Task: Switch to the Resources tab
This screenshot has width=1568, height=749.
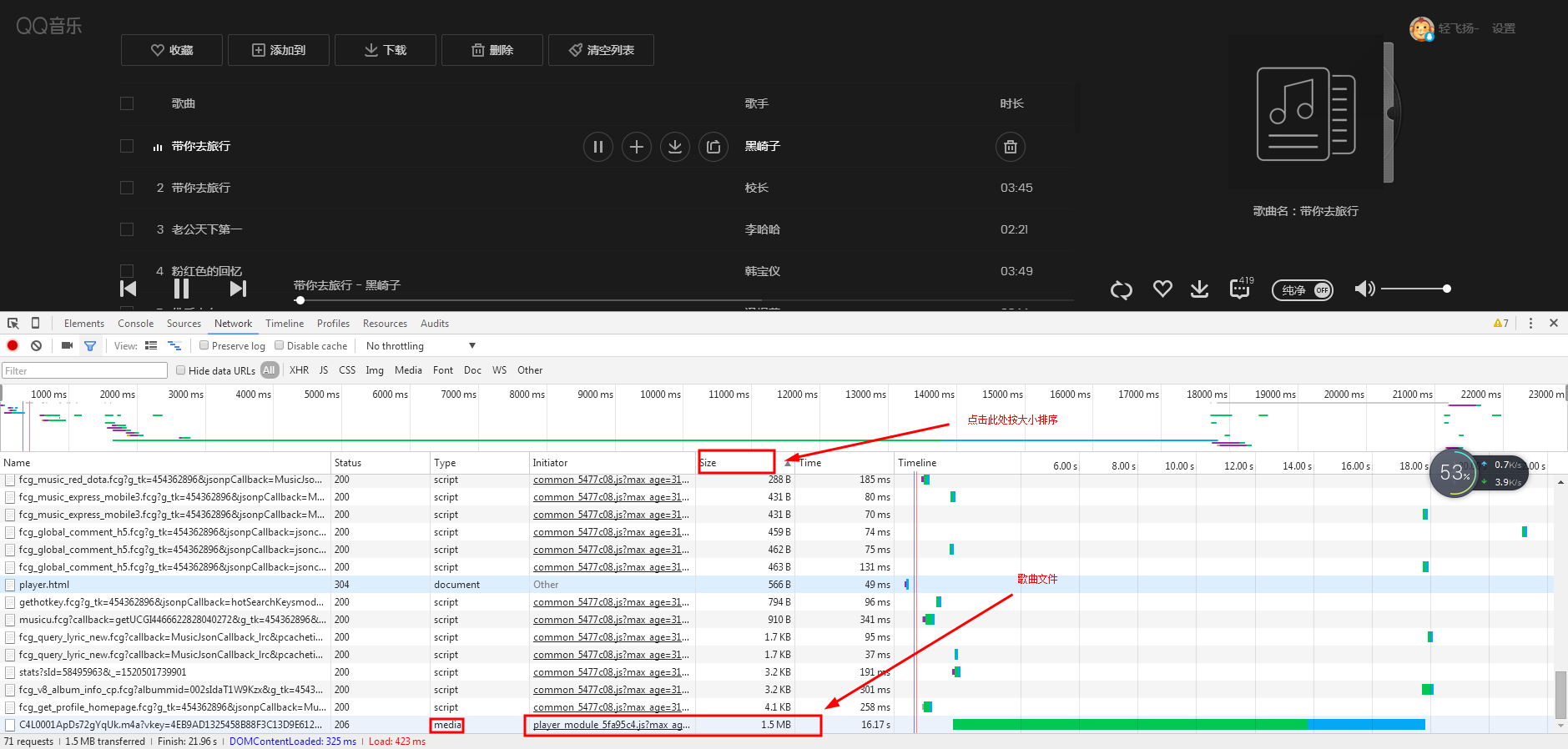Action: (385, 324)
